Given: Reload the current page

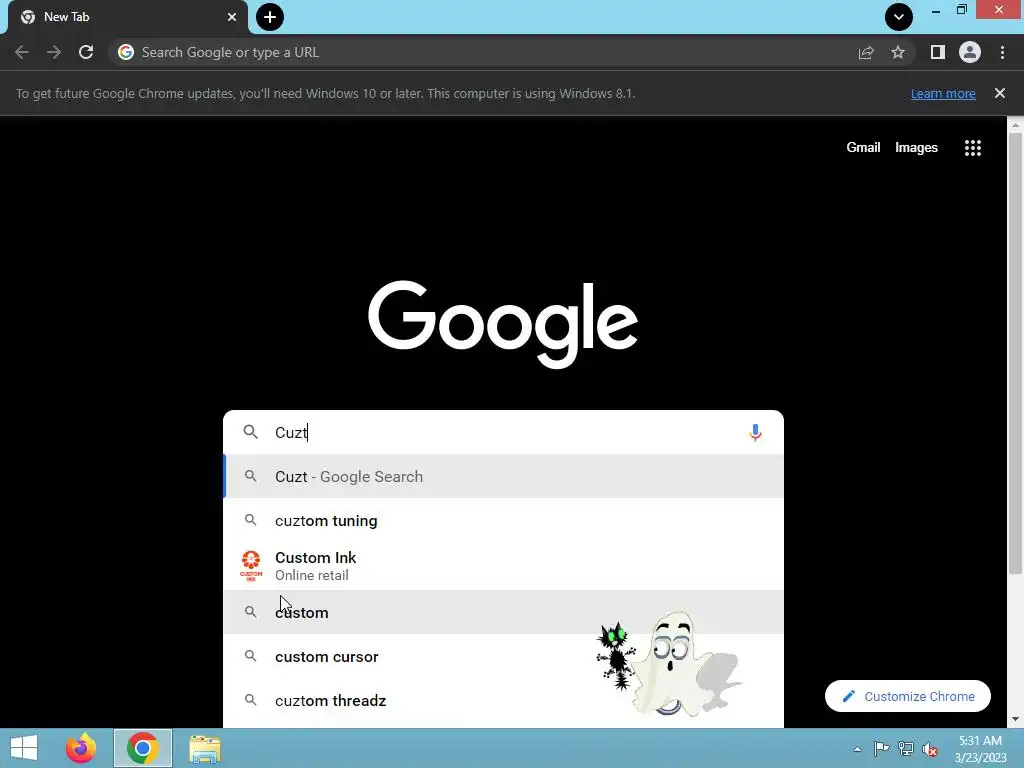Looking at the screenshot, I should point(86,52).
